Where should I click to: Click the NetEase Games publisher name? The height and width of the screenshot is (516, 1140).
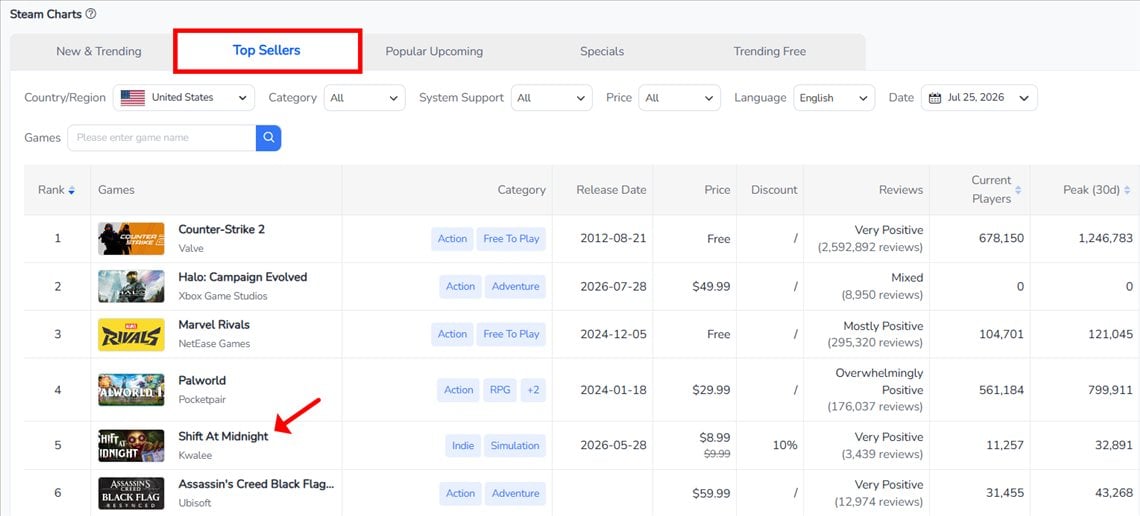tap(214, 344)
